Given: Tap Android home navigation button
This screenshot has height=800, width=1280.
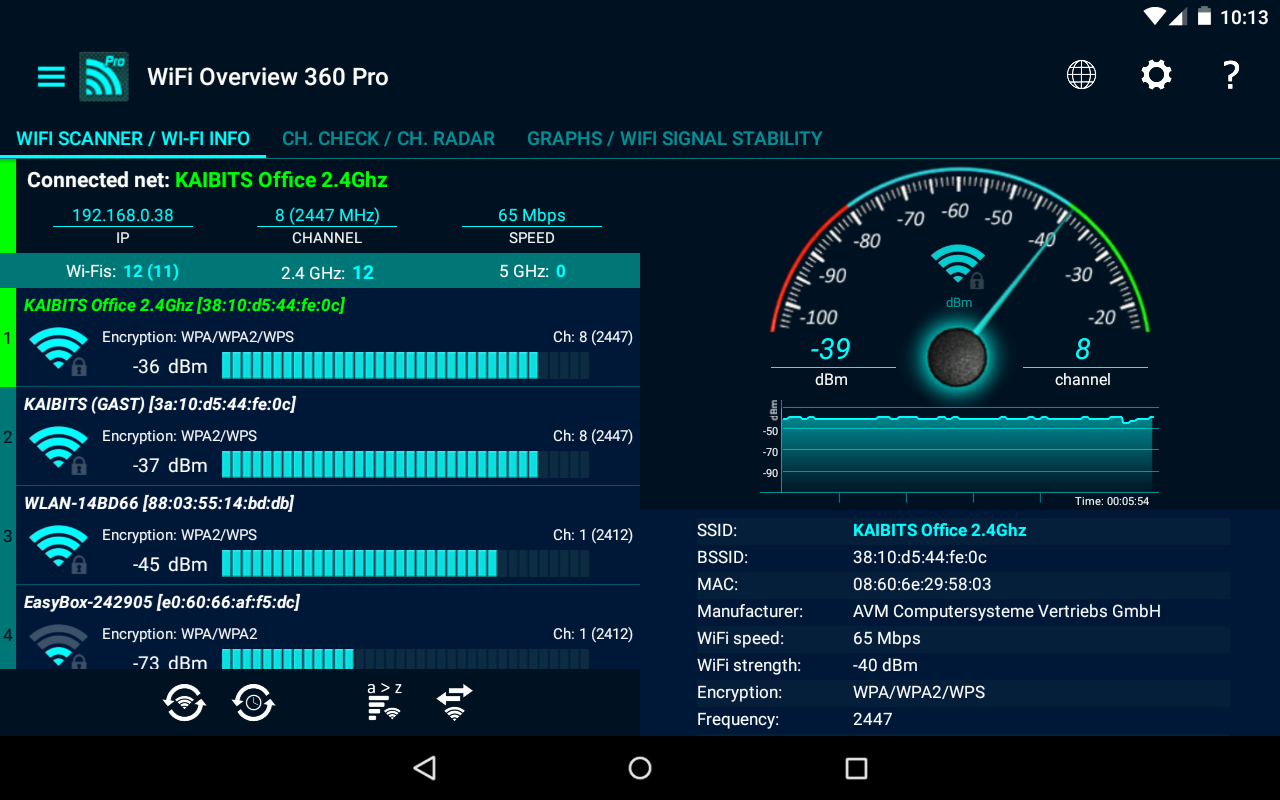Looking at the screenshot, I should [x=640, y=768].
